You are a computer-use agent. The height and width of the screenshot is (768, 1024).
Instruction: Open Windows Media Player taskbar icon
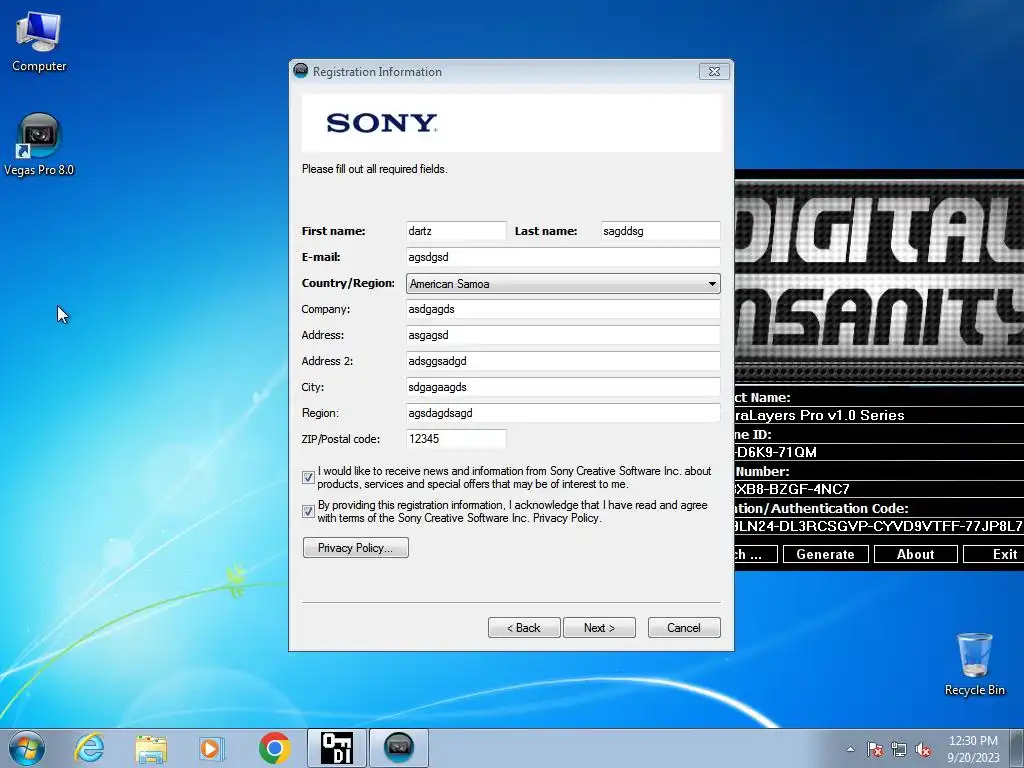pyautogui.click(x=212, y=748)
